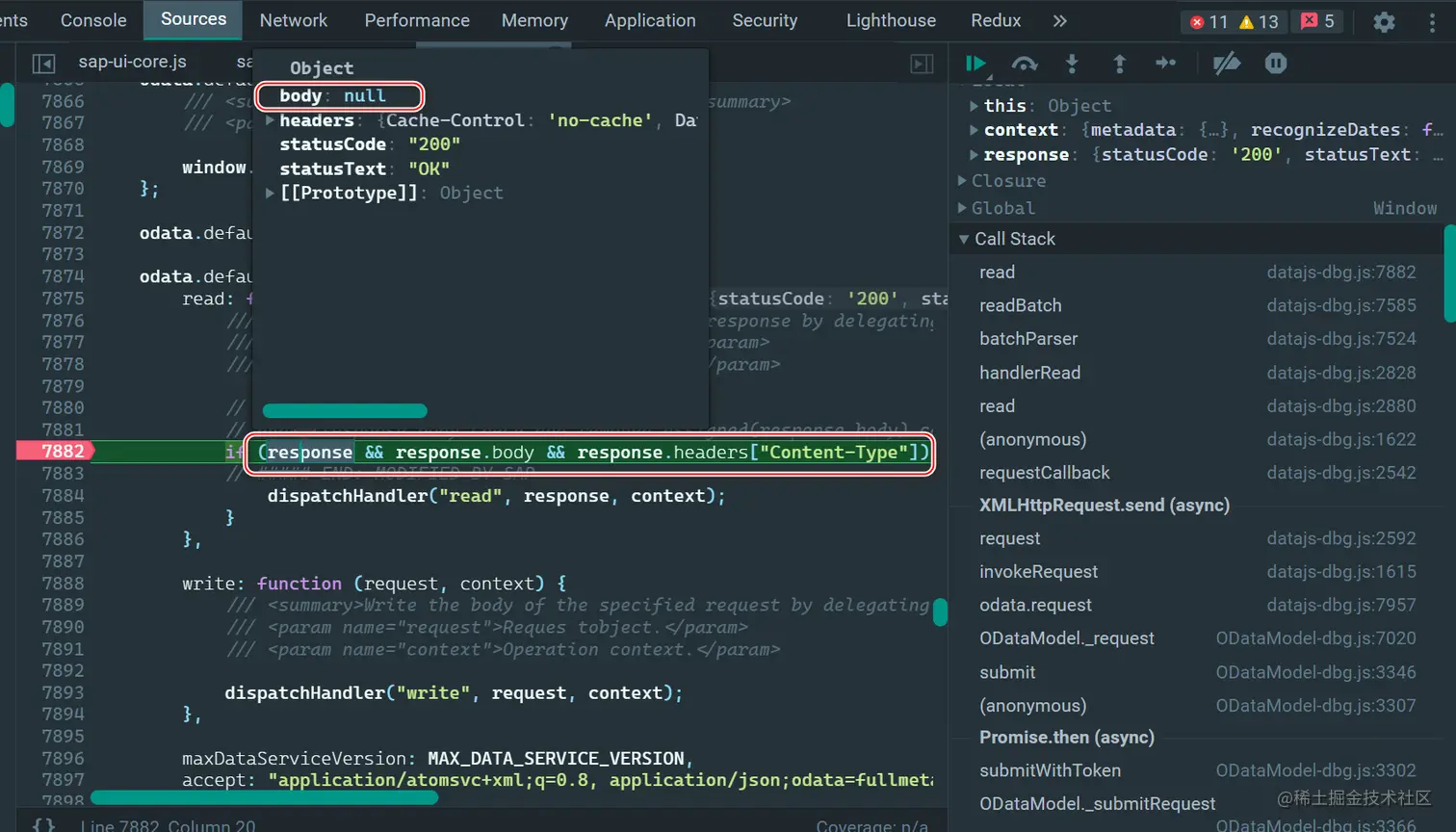Step into the next function call
The height and width of the screenshot is (832, 1456).
pos(1072,64)
